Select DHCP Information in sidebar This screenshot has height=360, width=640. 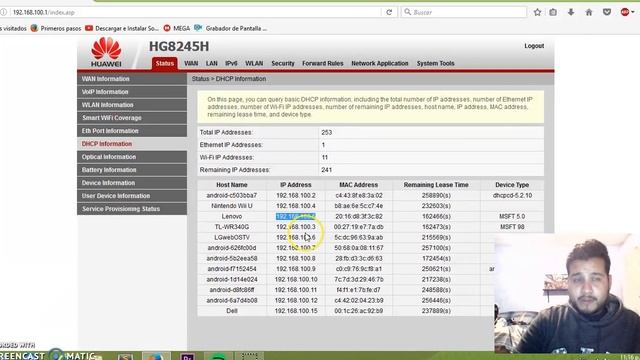coord(132,144)
